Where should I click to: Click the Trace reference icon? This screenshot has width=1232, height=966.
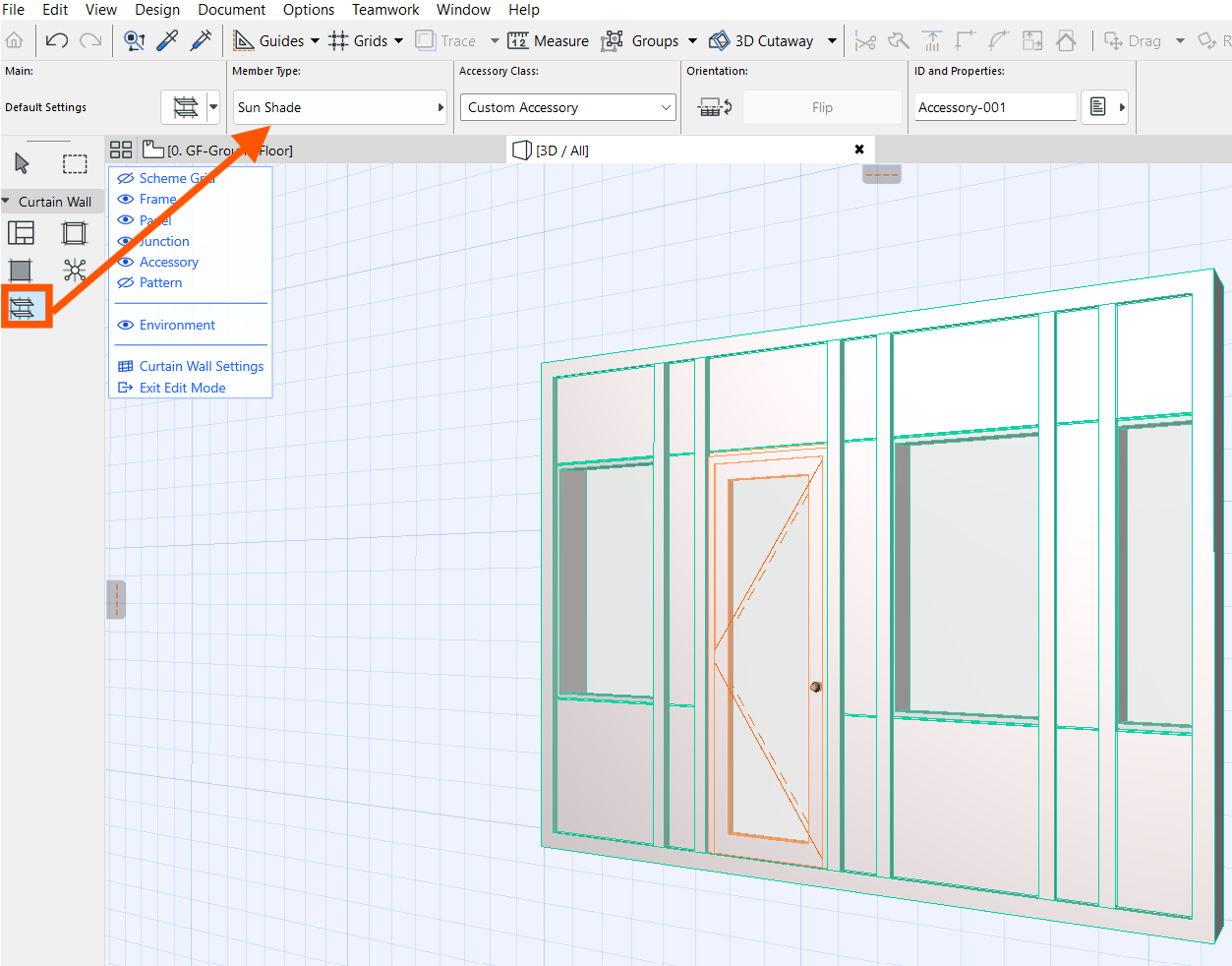(425, 40)
